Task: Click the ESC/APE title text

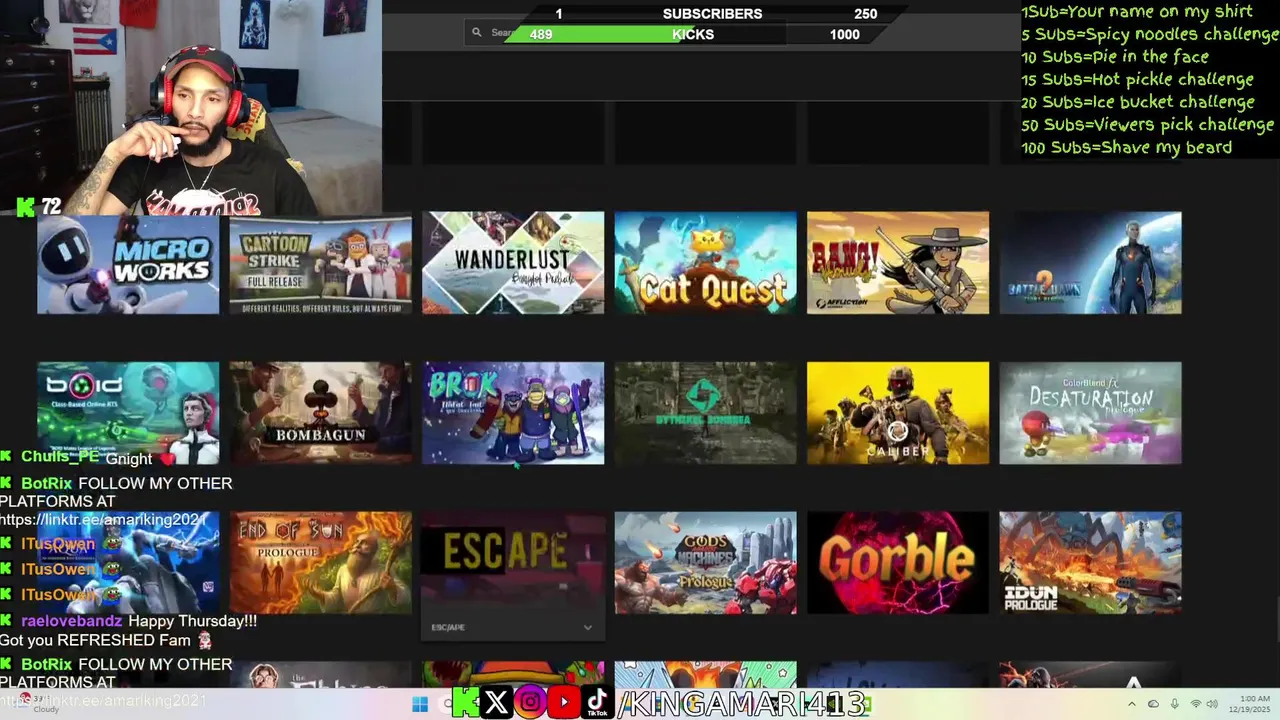Action: pos(448,628)
